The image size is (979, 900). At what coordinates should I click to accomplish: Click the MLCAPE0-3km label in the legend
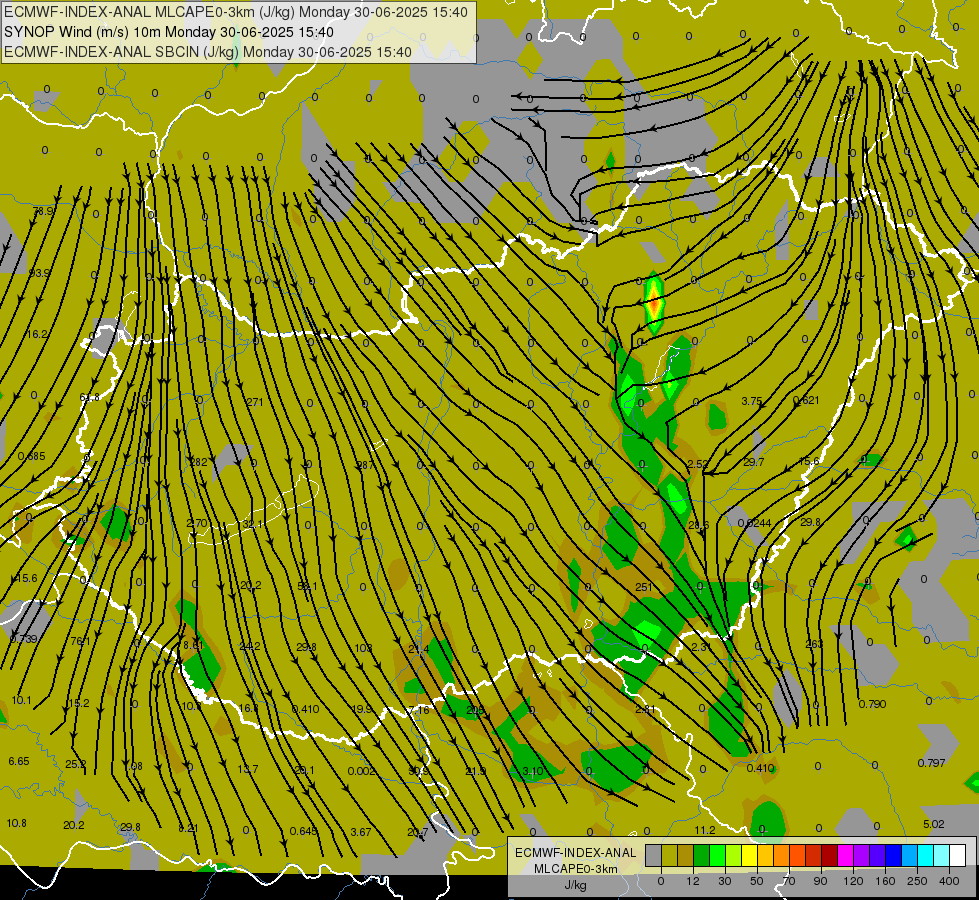point(576,869)
